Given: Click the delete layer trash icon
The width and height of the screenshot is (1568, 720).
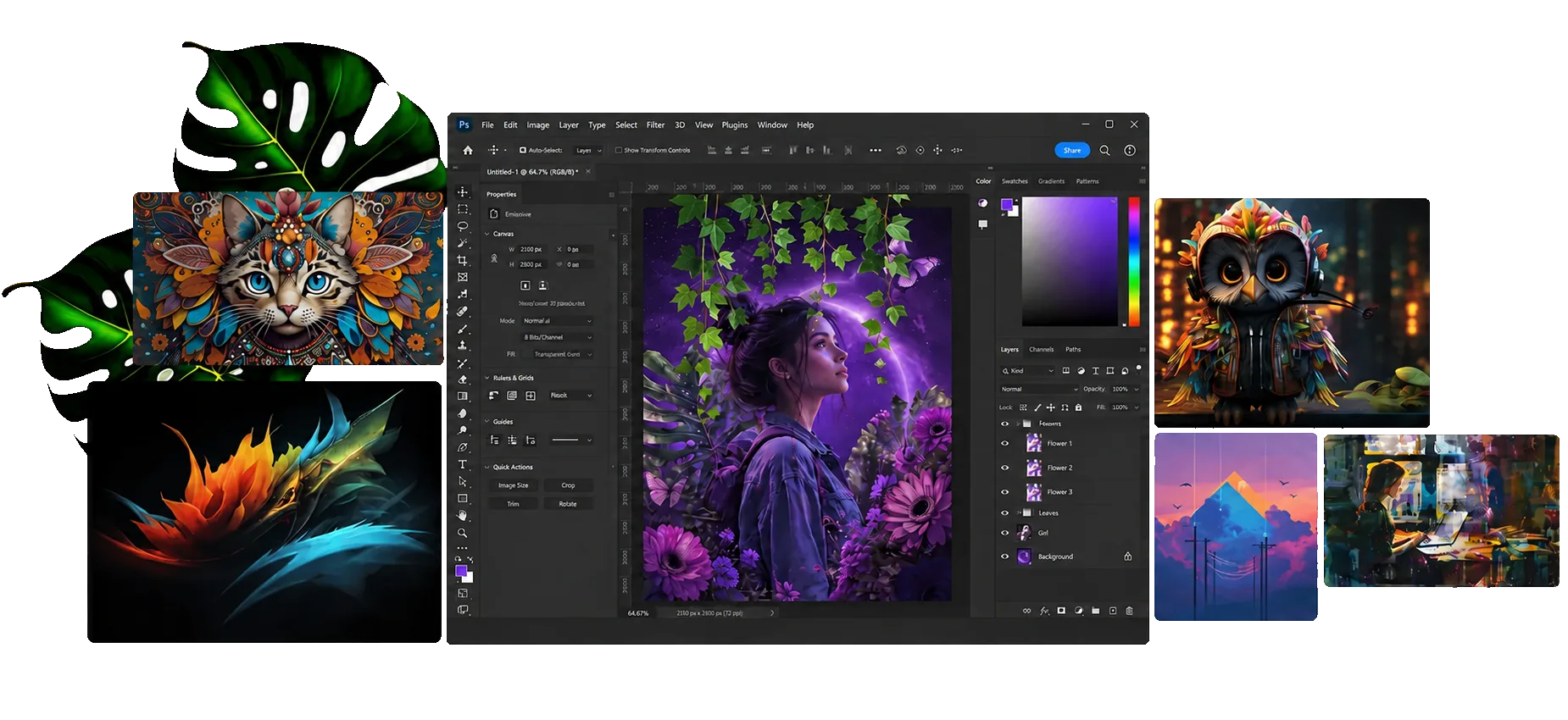Looking at the screenshot, I should 1129,611.
